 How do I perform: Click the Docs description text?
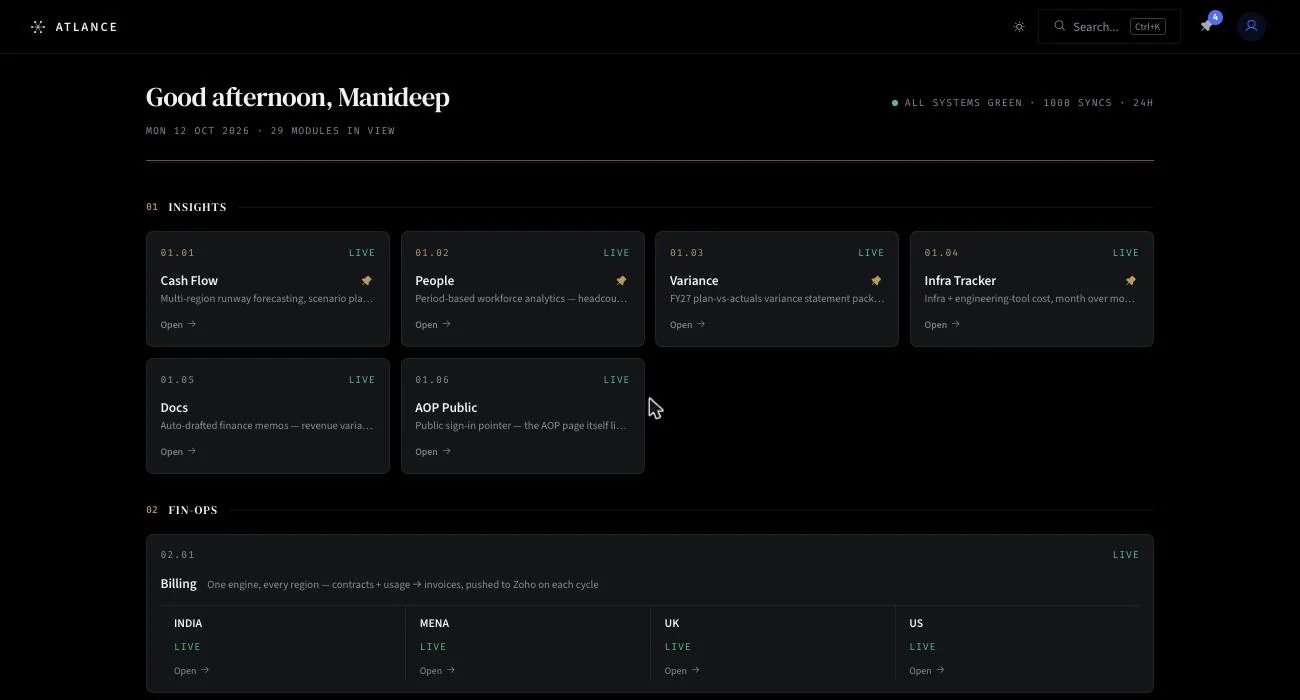267,426
